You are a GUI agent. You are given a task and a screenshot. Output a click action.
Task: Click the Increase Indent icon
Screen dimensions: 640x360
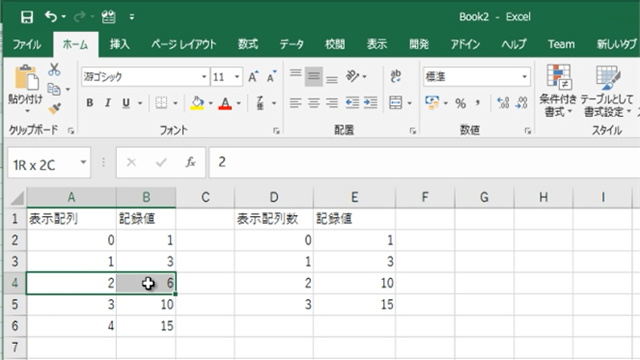click(x=370, y=103)
